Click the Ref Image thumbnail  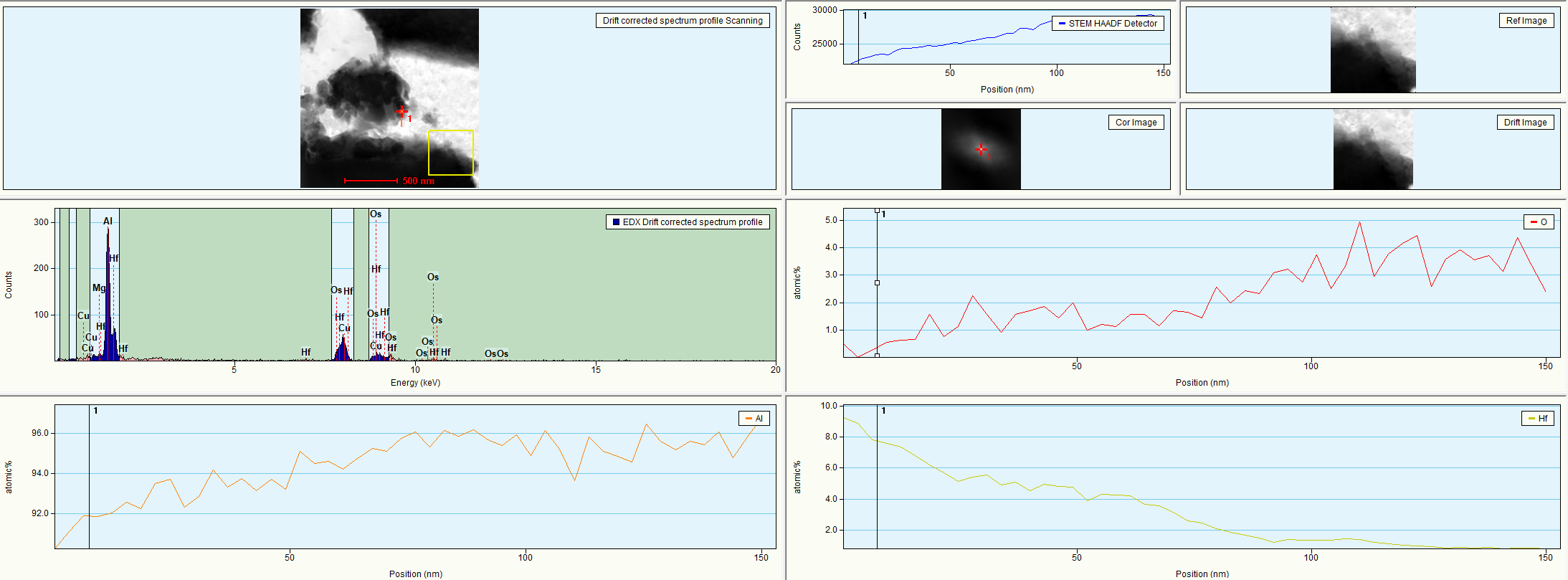click(1372, 50)
